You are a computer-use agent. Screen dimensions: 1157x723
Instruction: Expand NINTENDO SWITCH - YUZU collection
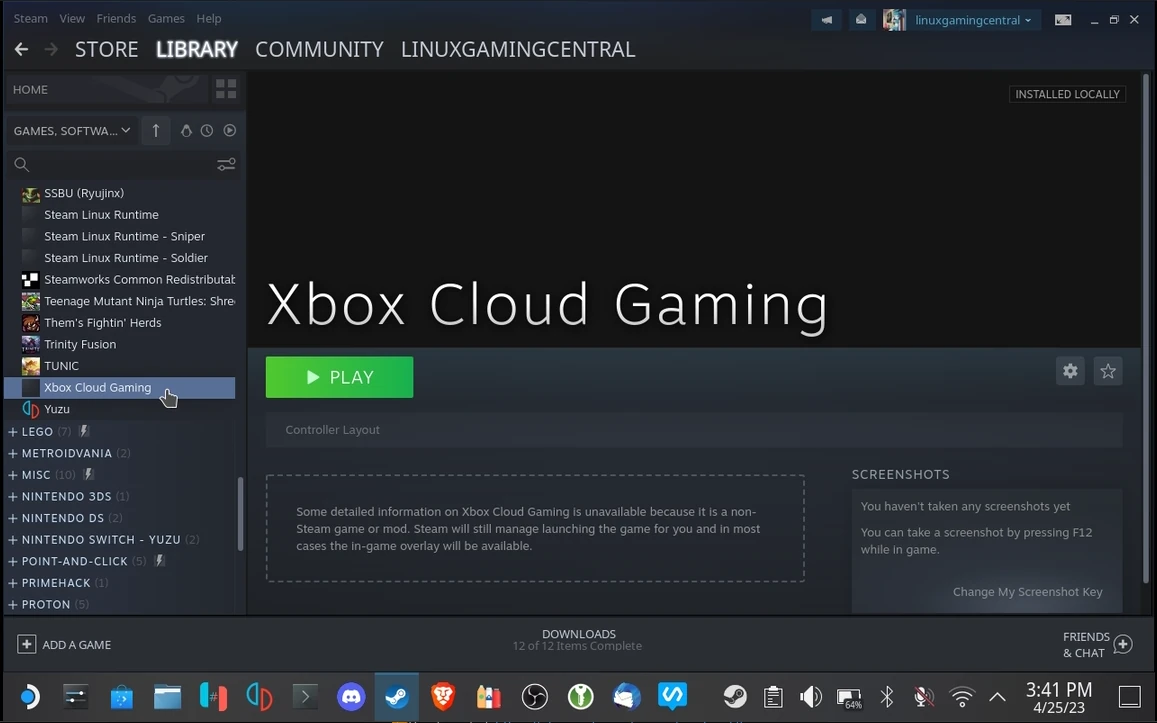(x=13, y=540)
